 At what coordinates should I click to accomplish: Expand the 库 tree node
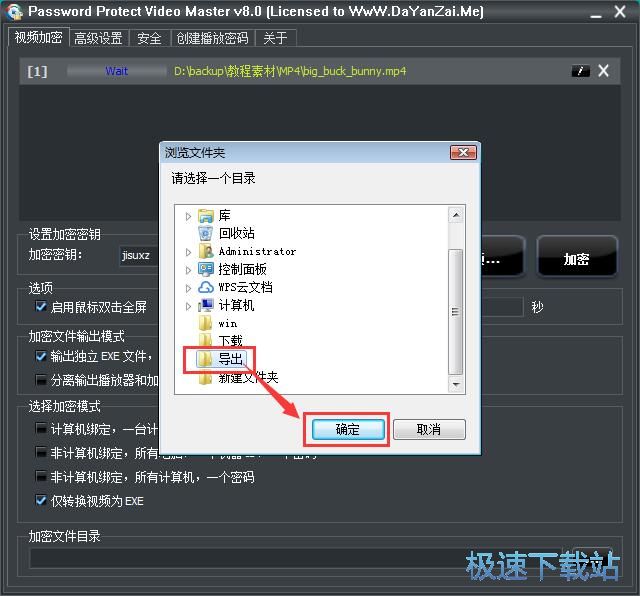point(188,216)
